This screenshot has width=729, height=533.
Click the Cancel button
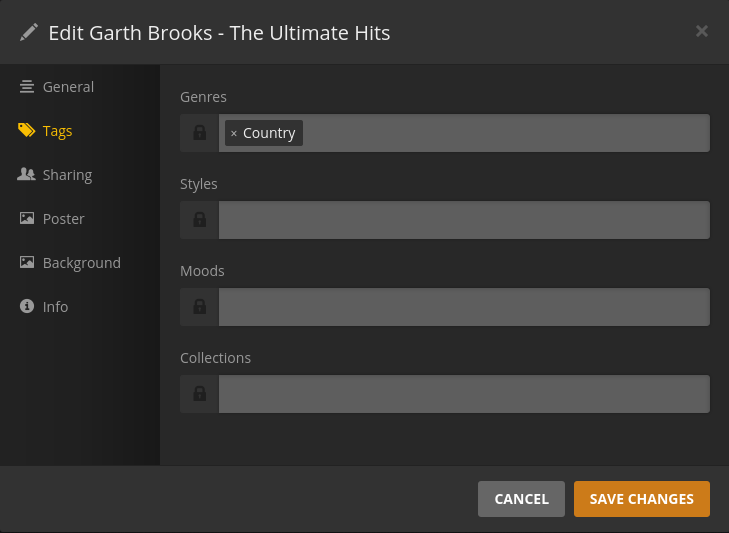(521, 499)
